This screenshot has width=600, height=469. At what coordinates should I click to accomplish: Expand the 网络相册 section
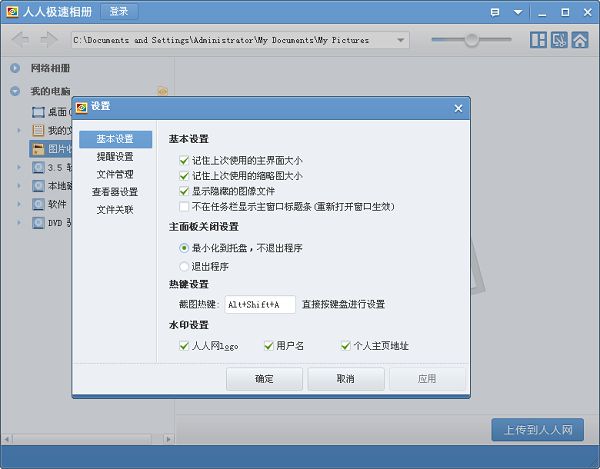[x=15, y=68]
